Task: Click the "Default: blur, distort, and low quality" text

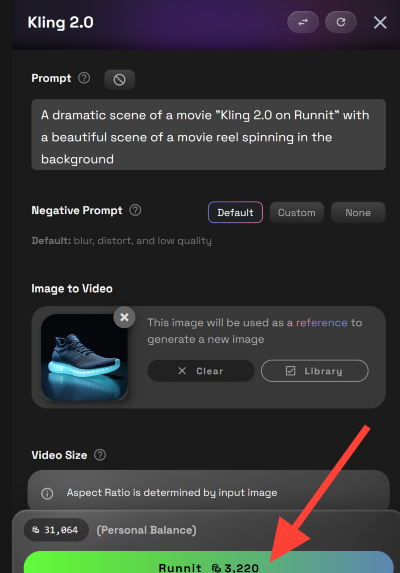Action: [x=122, y=241]
